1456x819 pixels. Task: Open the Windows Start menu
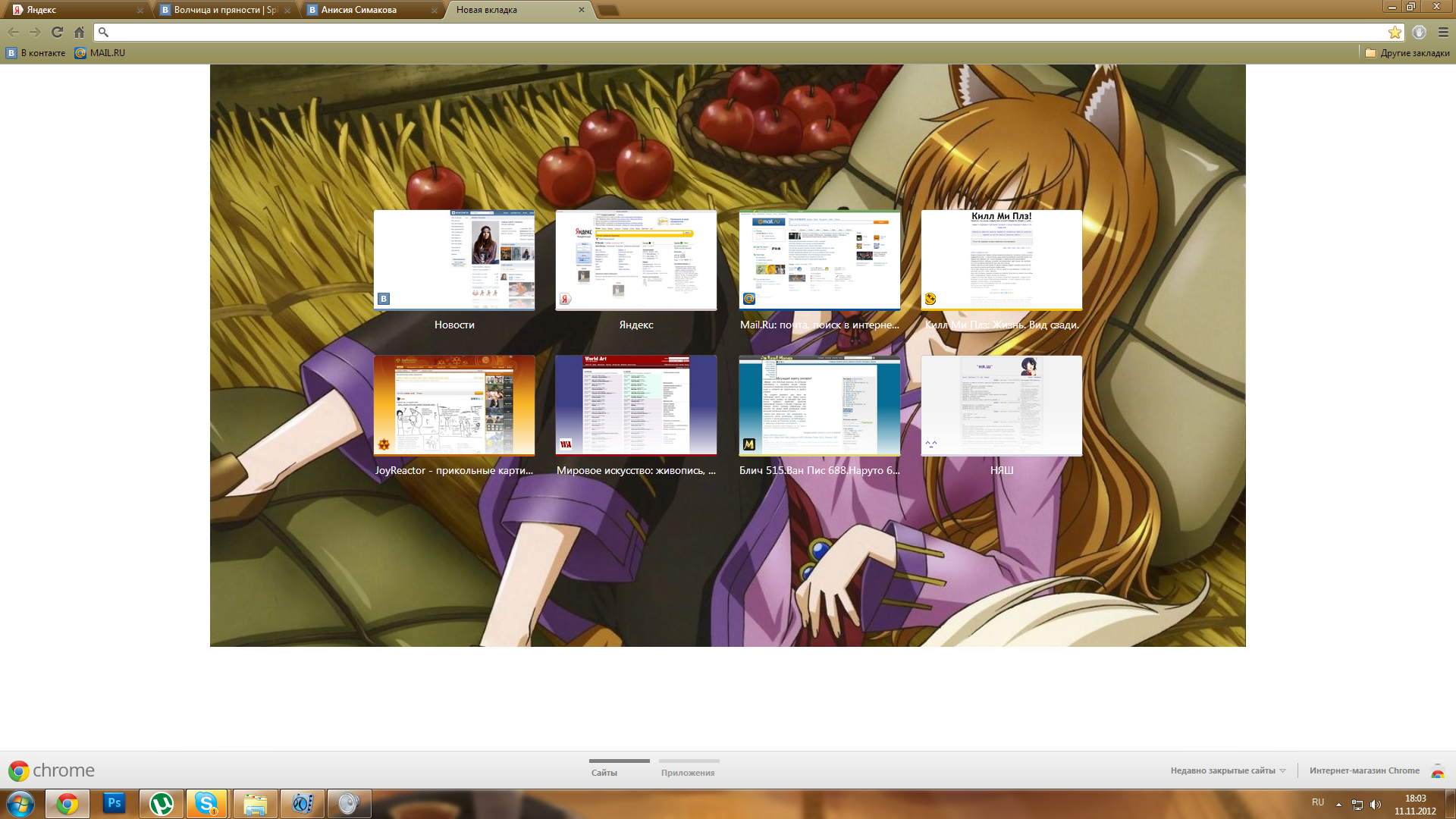tap(20, 804)
